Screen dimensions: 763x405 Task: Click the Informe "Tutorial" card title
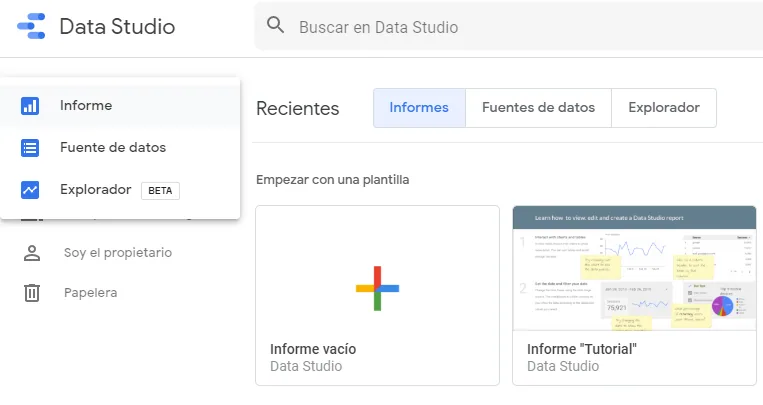581,349
